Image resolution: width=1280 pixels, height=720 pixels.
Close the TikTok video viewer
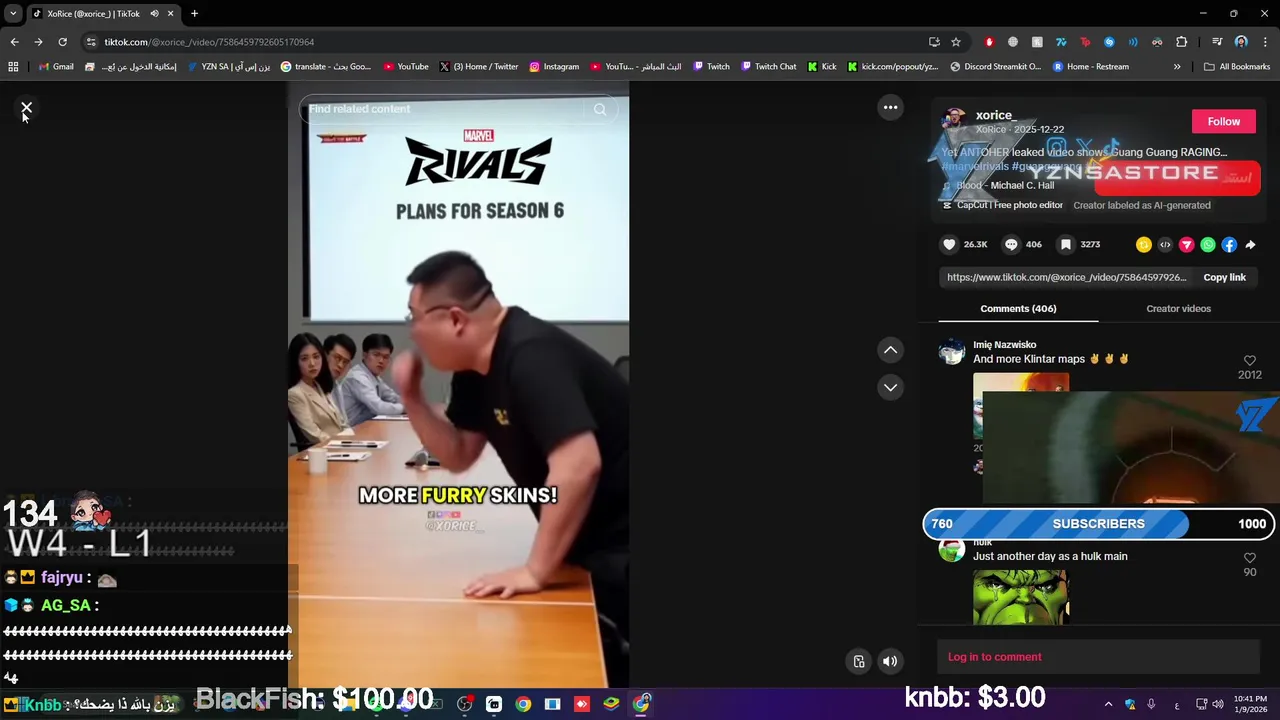pos(27,108)
